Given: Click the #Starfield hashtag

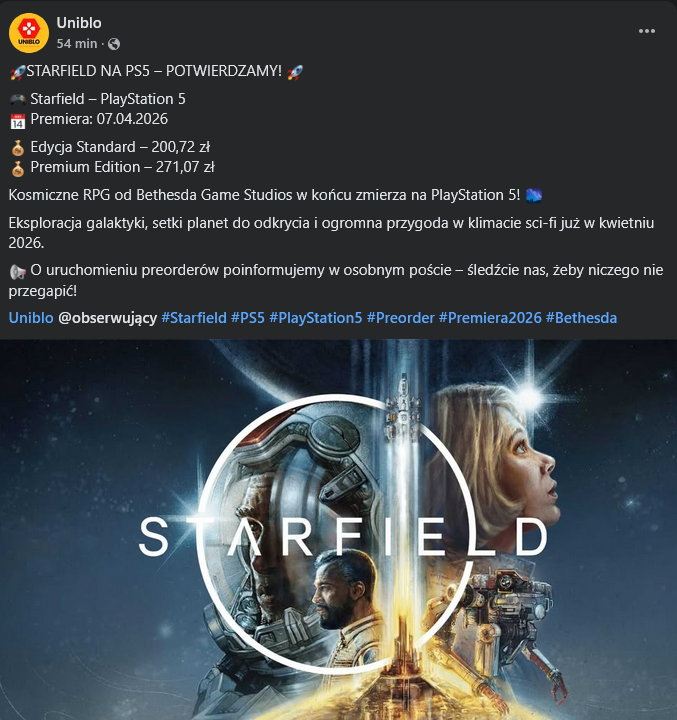Looking at the screenshot, I should (194, 318).
